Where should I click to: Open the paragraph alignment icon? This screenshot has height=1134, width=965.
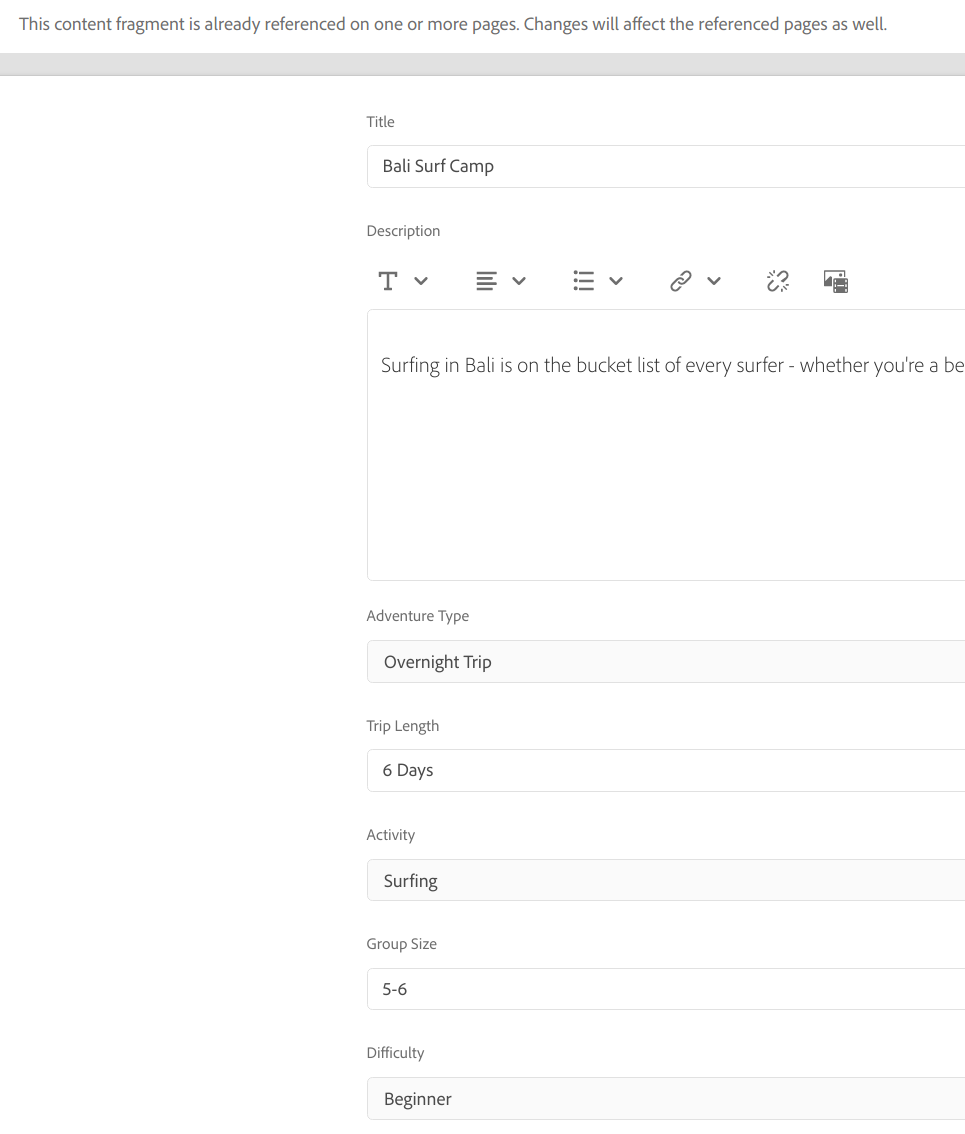click(486, 281)
